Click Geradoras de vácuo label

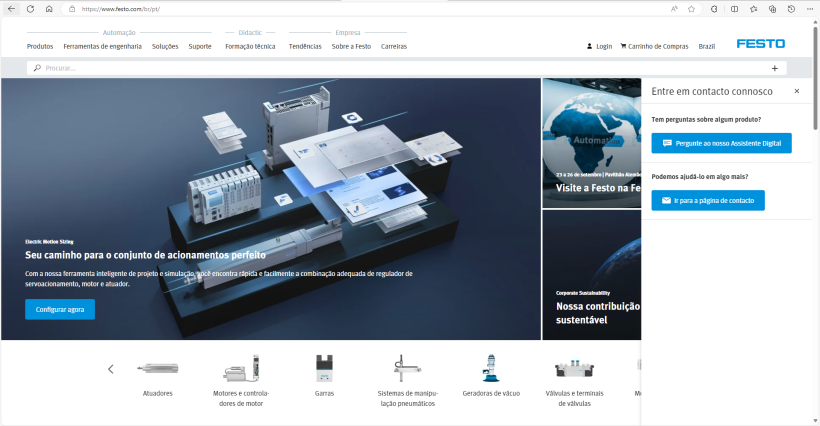click(491, 394)
